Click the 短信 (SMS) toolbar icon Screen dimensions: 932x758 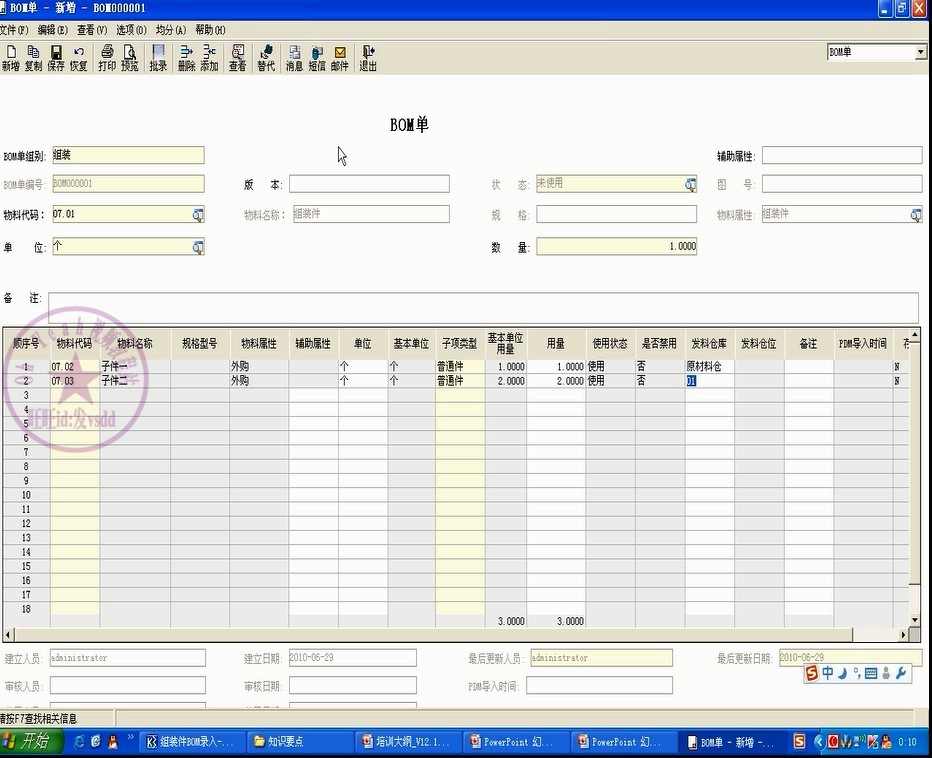[317, 58]
